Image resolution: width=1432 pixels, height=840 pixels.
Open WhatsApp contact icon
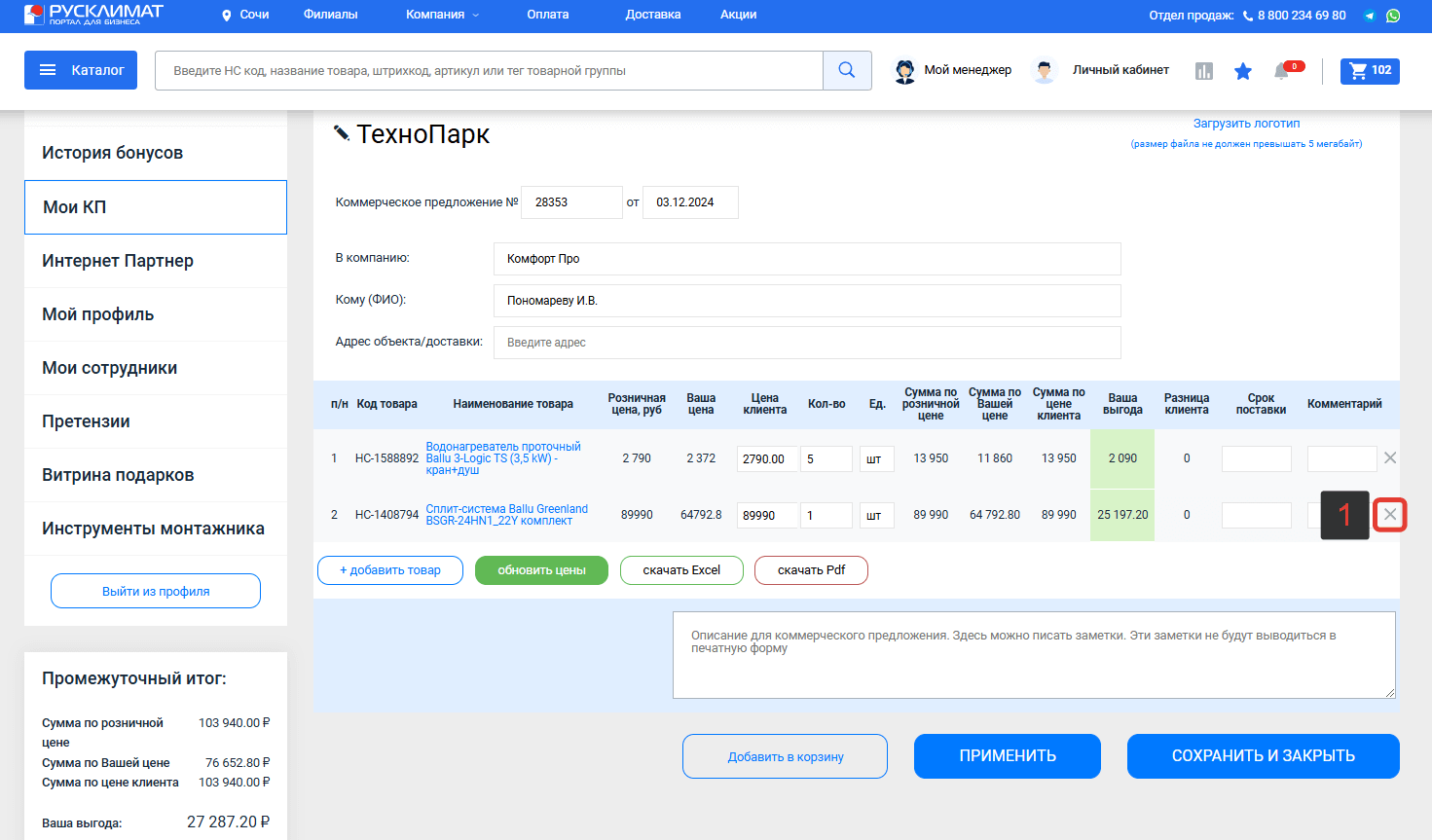pyautogui.click(x=1393, y=16)
